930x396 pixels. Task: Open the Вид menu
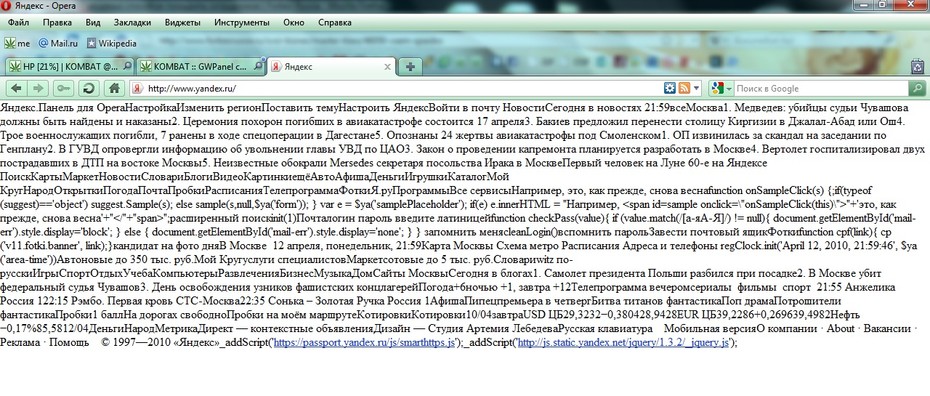coord(93,23)
